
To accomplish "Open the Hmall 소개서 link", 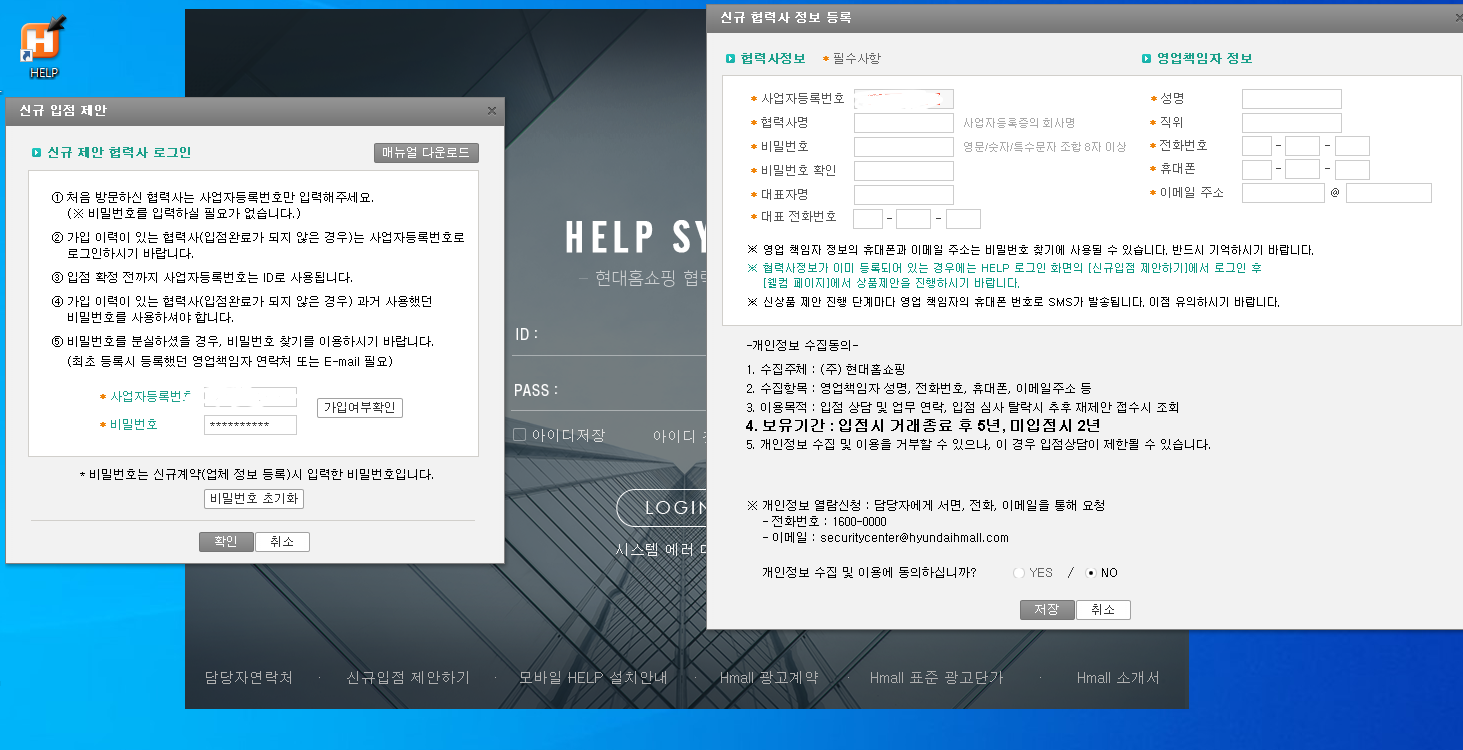I will (x=1118, y=678).
